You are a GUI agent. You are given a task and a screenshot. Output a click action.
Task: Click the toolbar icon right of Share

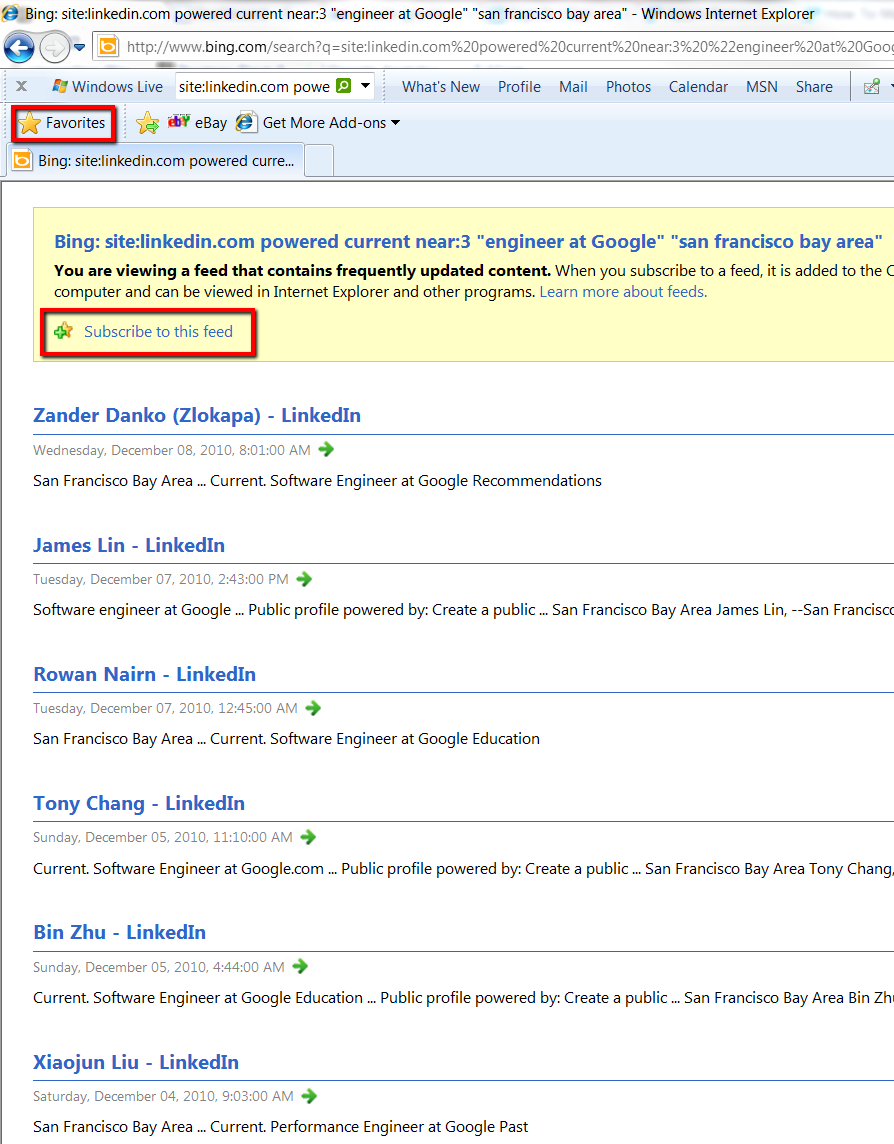pyautogui.click(x=871, y=87)
